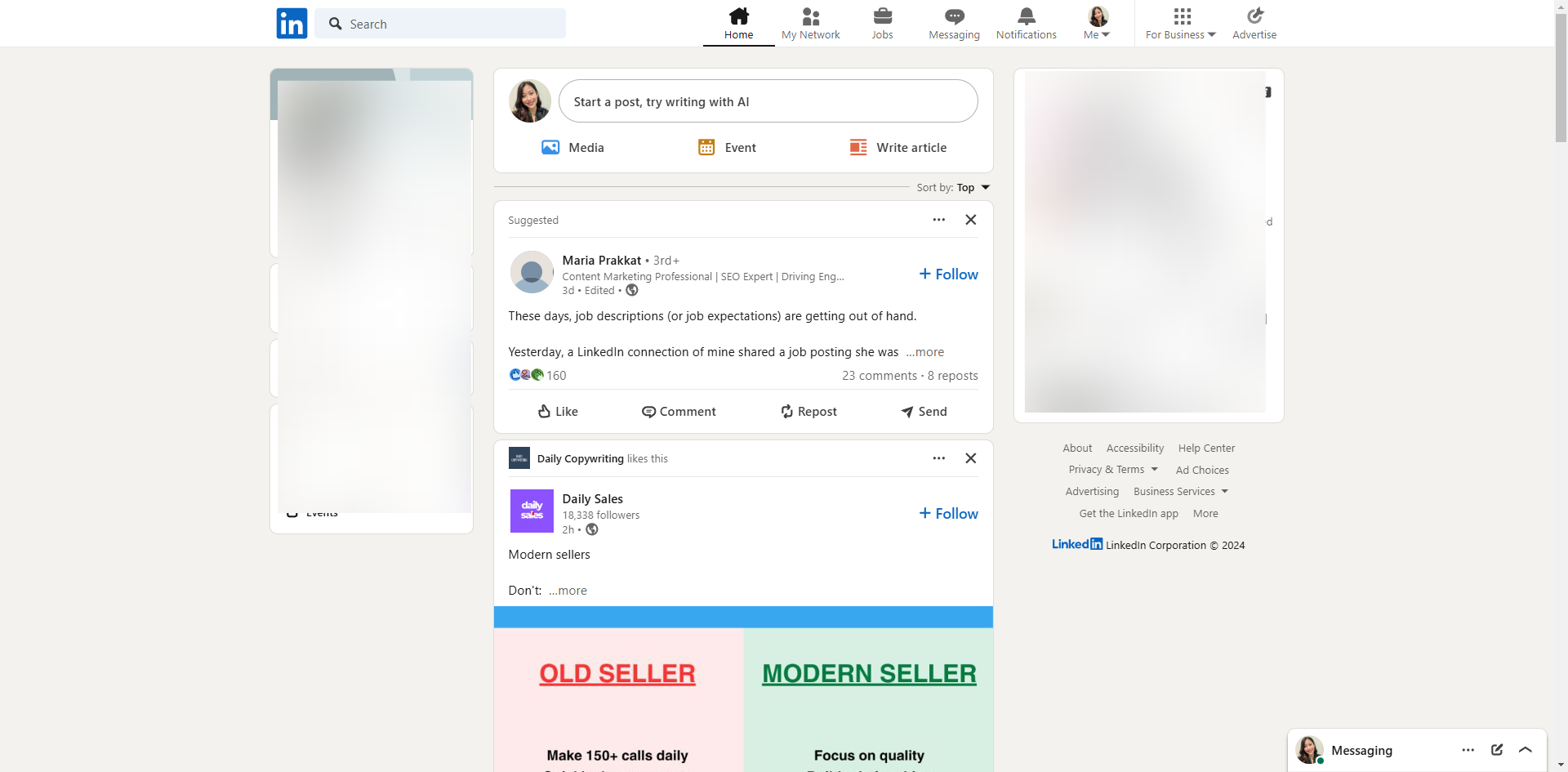Open Daily Sales page name
Viewport: 1568px width, 772px height.
593,499
